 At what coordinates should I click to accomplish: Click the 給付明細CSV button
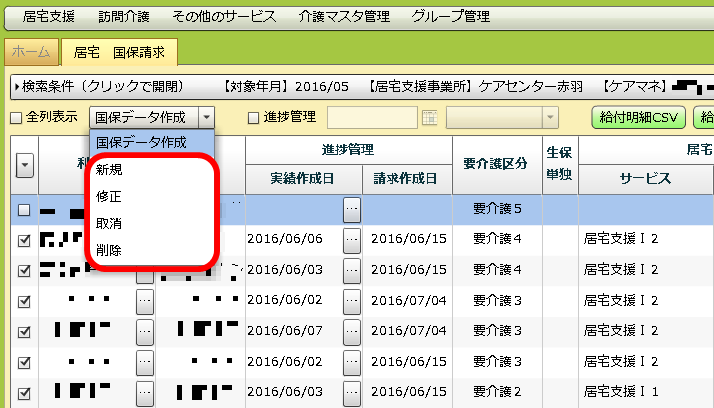[636, 118]
